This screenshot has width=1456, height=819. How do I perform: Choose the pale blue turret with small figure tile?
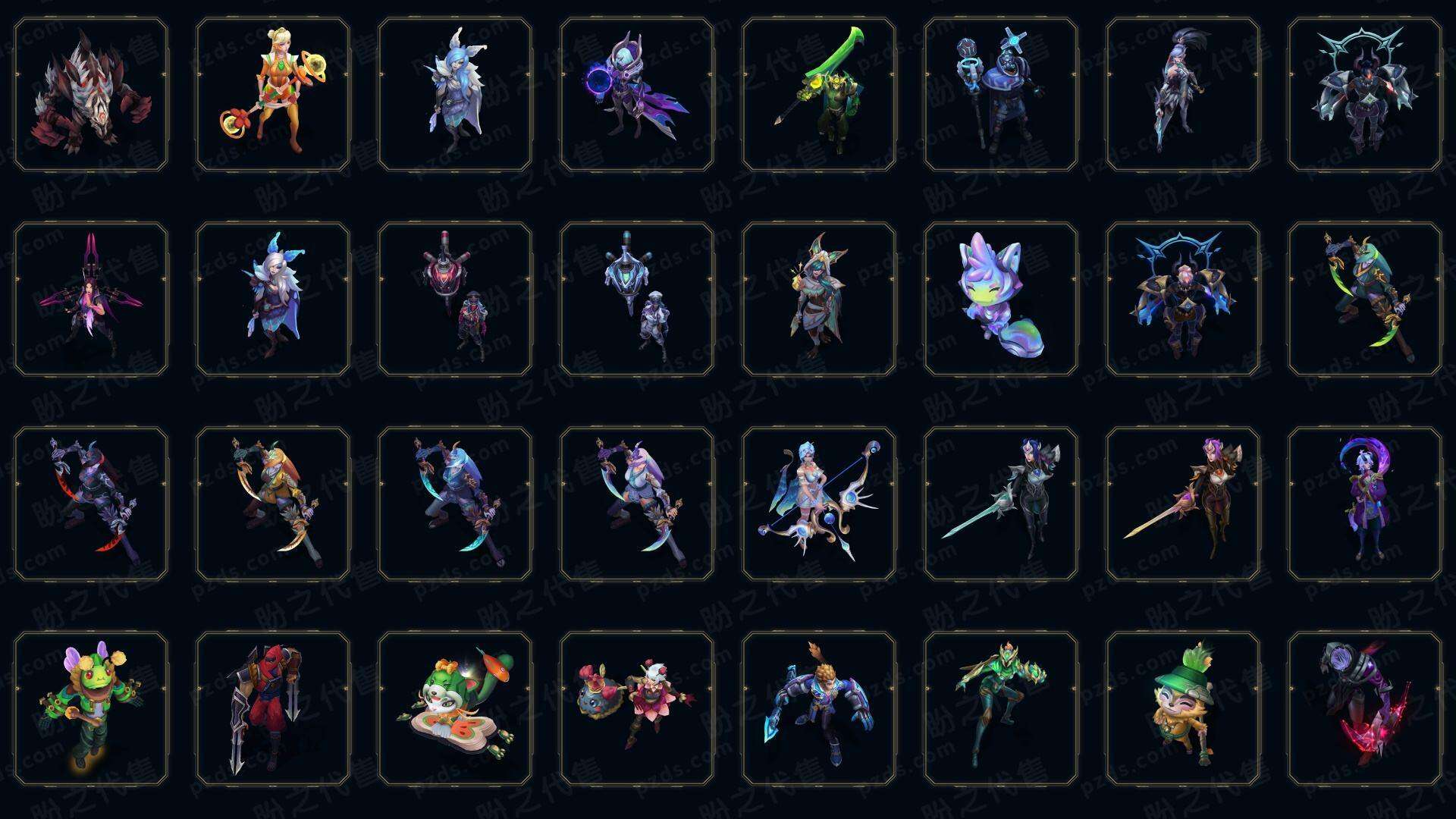[637, 300]
